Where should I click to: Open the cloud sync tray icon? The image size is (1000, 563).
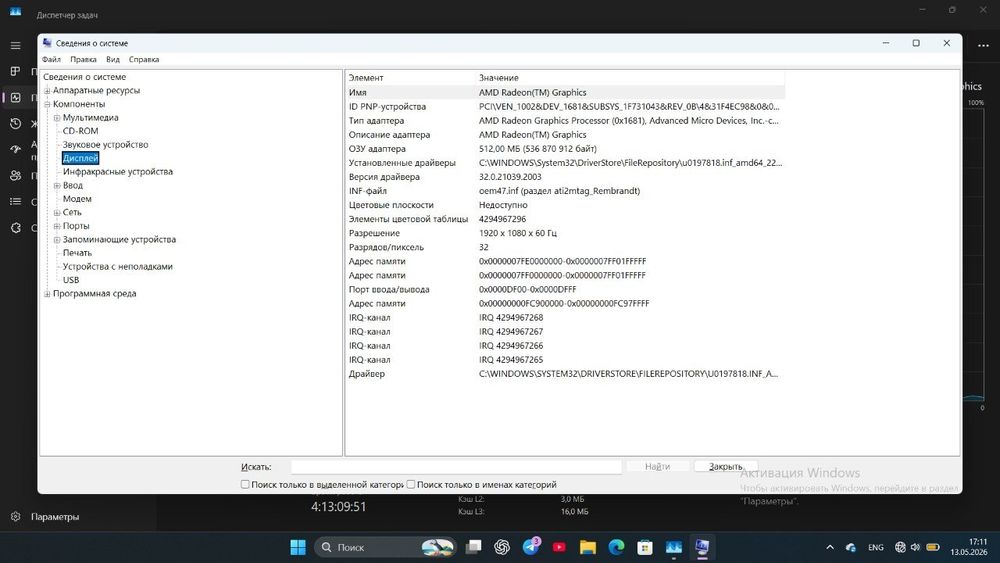pos(851,547)
